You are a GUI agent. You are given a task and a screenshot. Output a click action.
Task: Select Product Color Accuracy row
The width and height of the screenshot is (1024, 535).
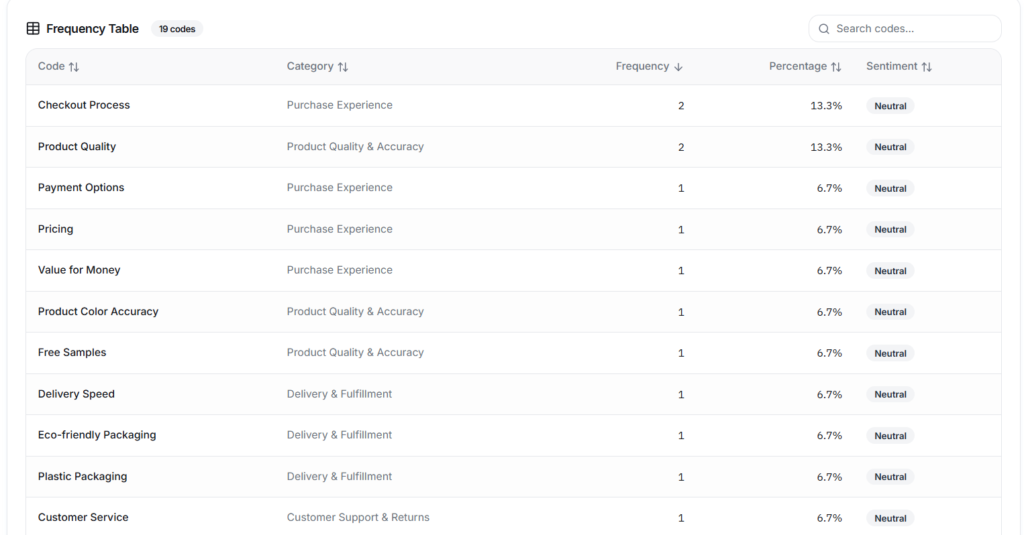(x=98, y=312)
